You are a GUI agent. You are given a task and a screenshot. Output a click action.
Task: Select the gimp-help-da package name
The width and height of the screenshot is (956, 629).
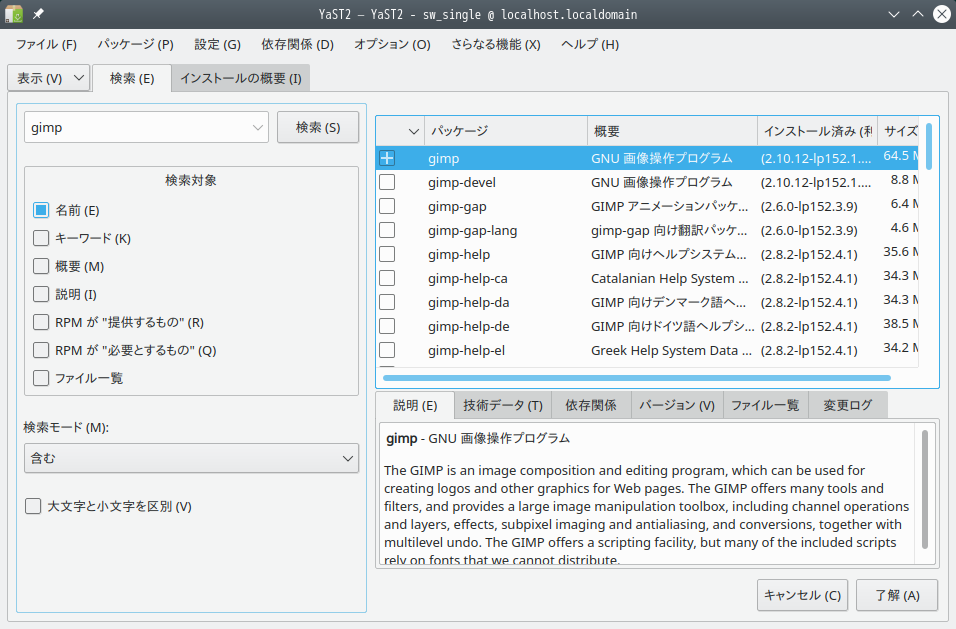point(468,302)
